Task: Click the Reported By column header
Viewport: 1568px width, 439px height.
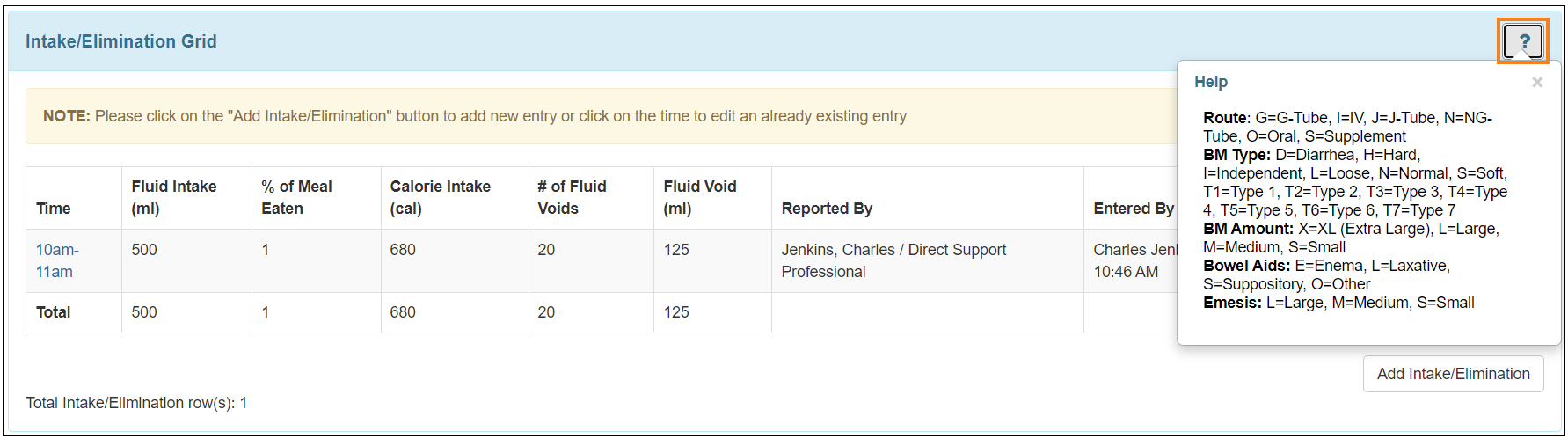Action: click(827, 209)
